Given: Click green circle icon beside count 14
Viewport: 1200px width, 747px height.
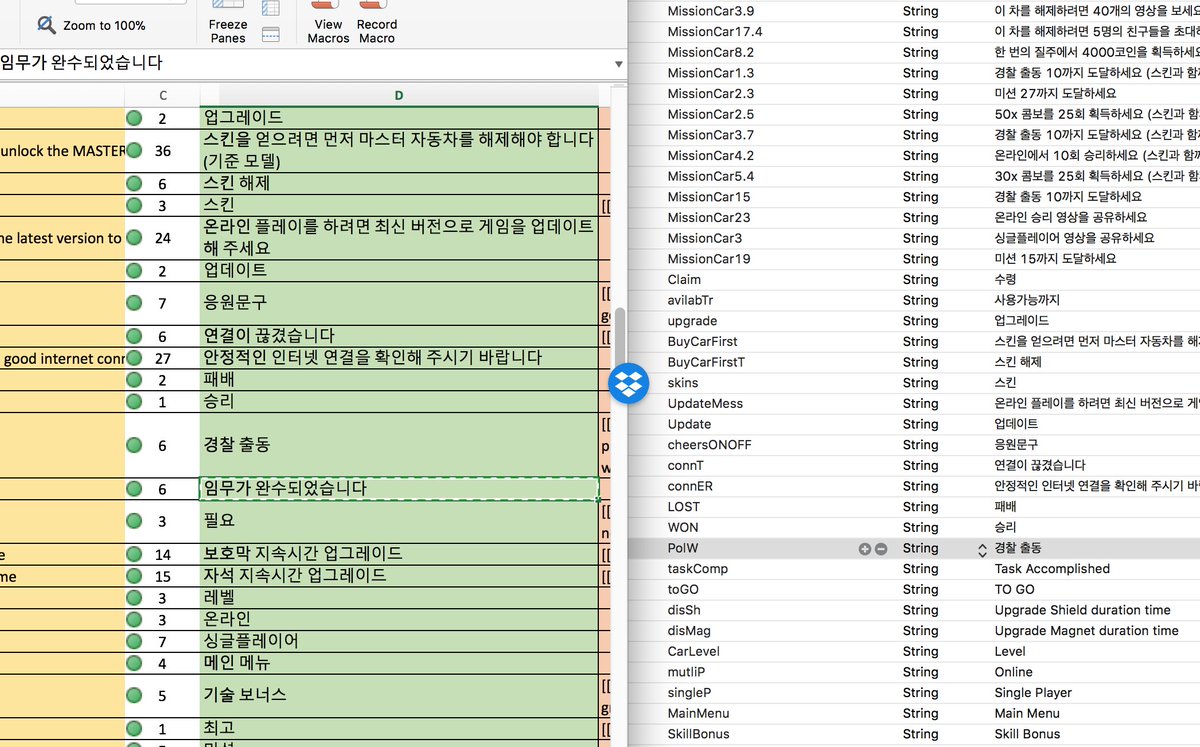Looking at the screenshot, I should (x=134, y=554).
